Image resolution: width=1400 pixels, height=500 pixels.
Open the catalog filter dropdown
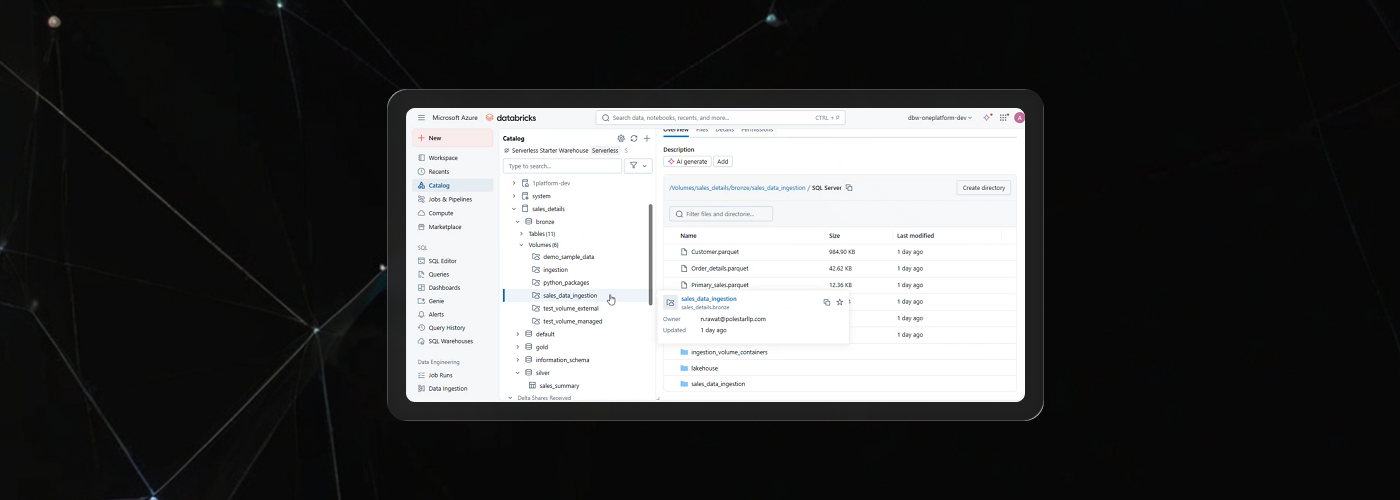click(x=638, y=166)
